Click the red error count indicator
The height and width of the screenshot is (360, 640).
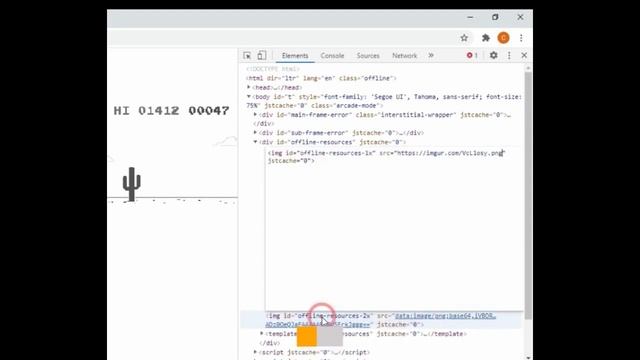472,55
